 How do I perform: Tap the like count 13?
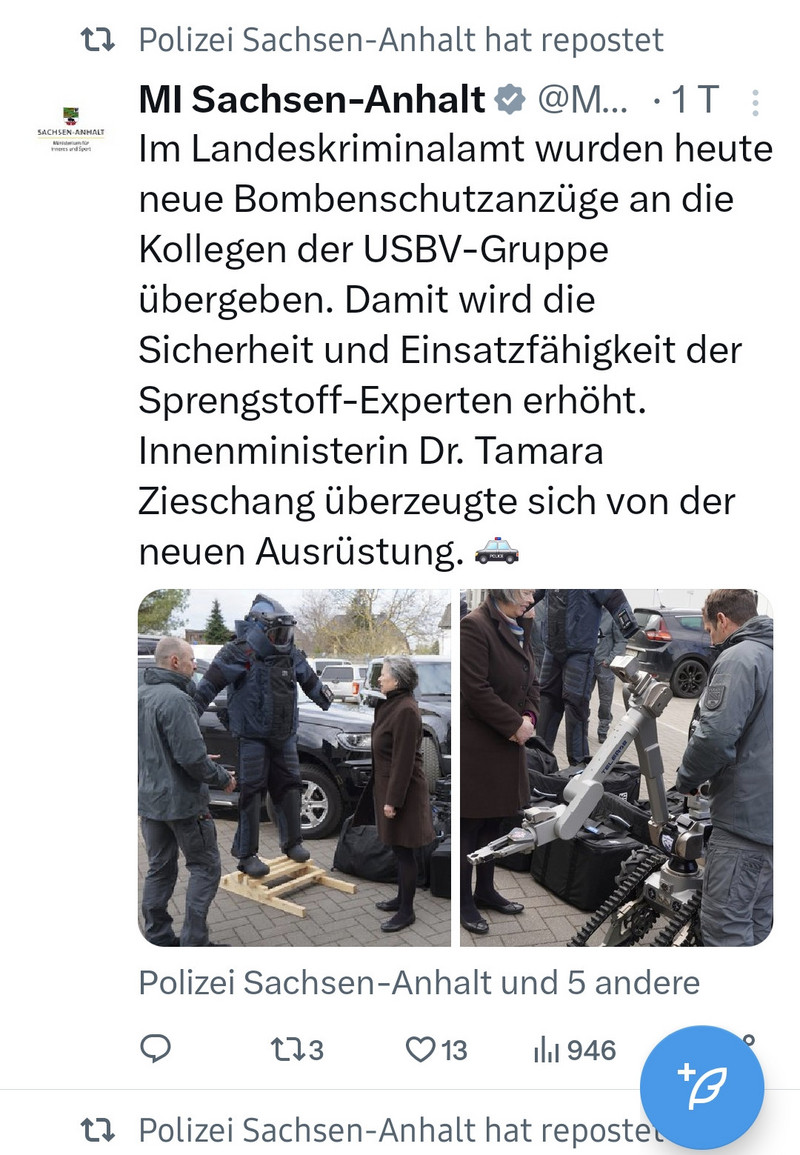(x=454, y=1050)
